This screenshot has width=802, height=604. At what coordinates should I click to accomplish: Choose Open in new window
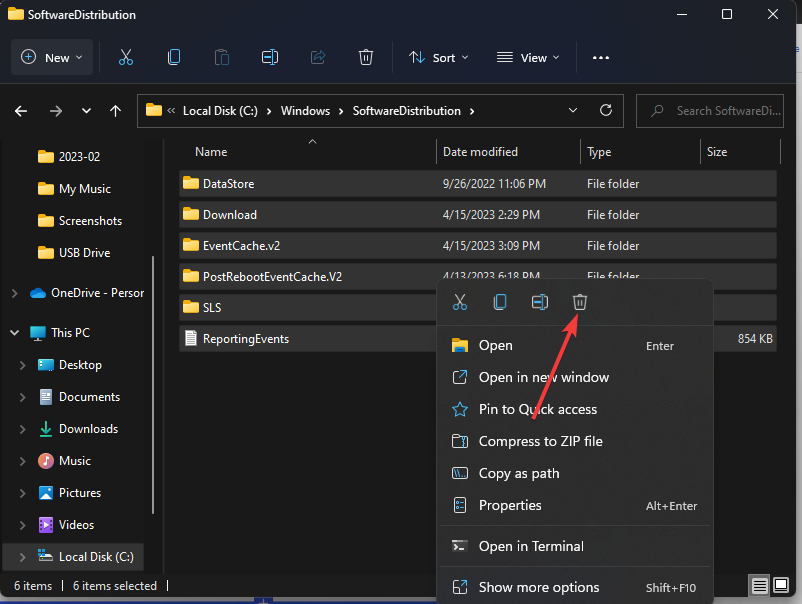574,377
